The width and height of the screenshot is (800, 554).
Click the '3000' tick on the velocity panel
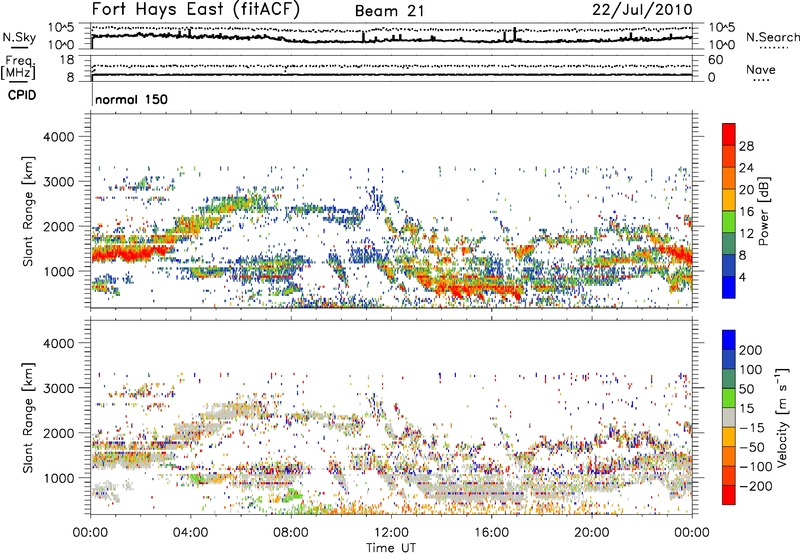58,388
